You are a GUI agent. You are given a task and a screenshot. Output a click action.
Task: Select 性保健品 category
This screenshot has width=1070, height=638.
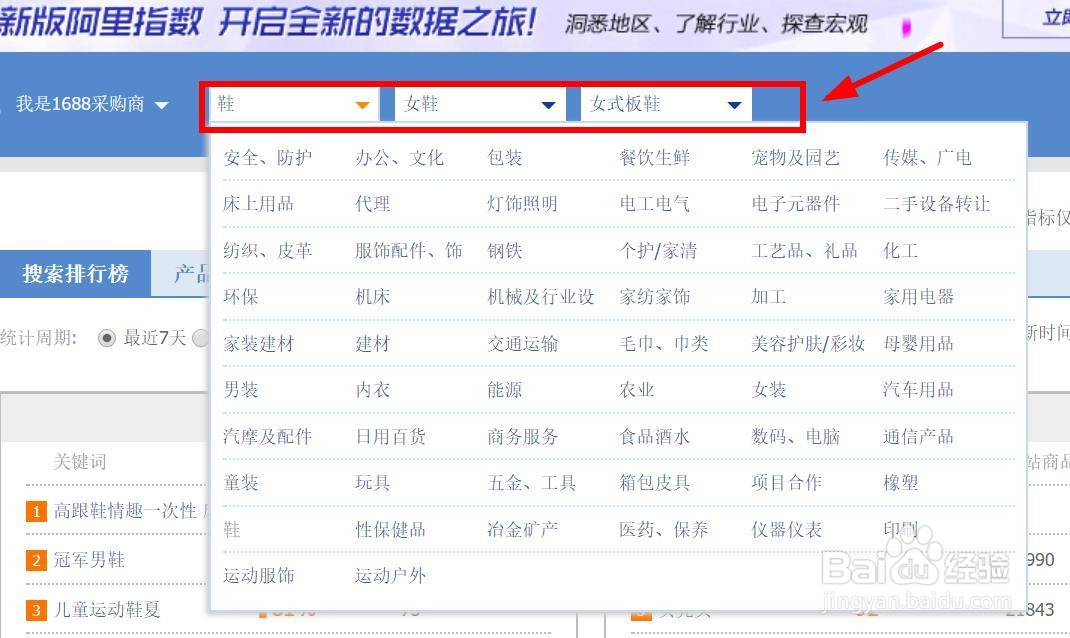[x=390, y=530]
